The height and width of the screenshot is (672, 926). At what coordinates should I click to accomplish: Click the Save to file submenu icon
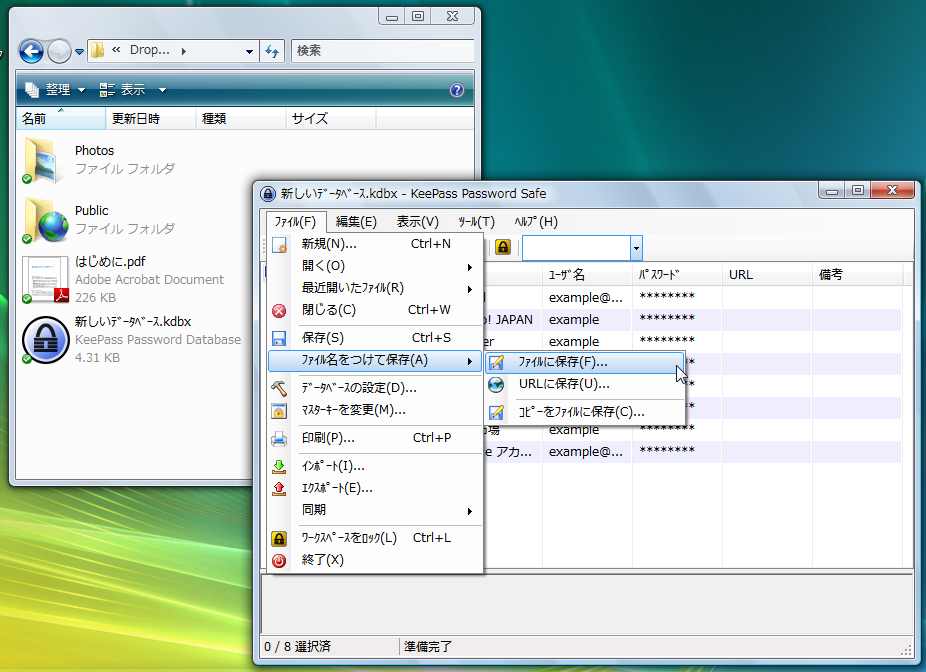496,362
